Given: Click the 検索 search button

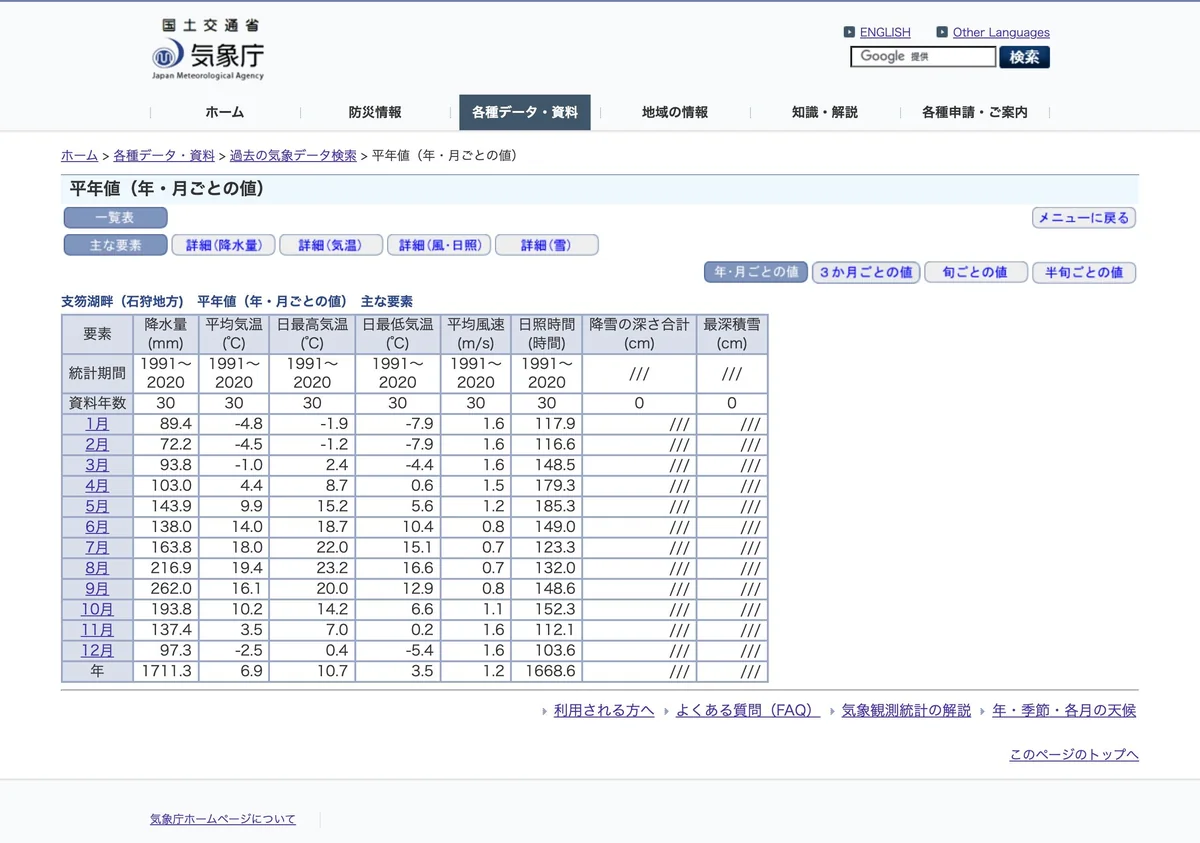Looking at the screenshot, I should pyautogui.click(x=1024, y=57).
